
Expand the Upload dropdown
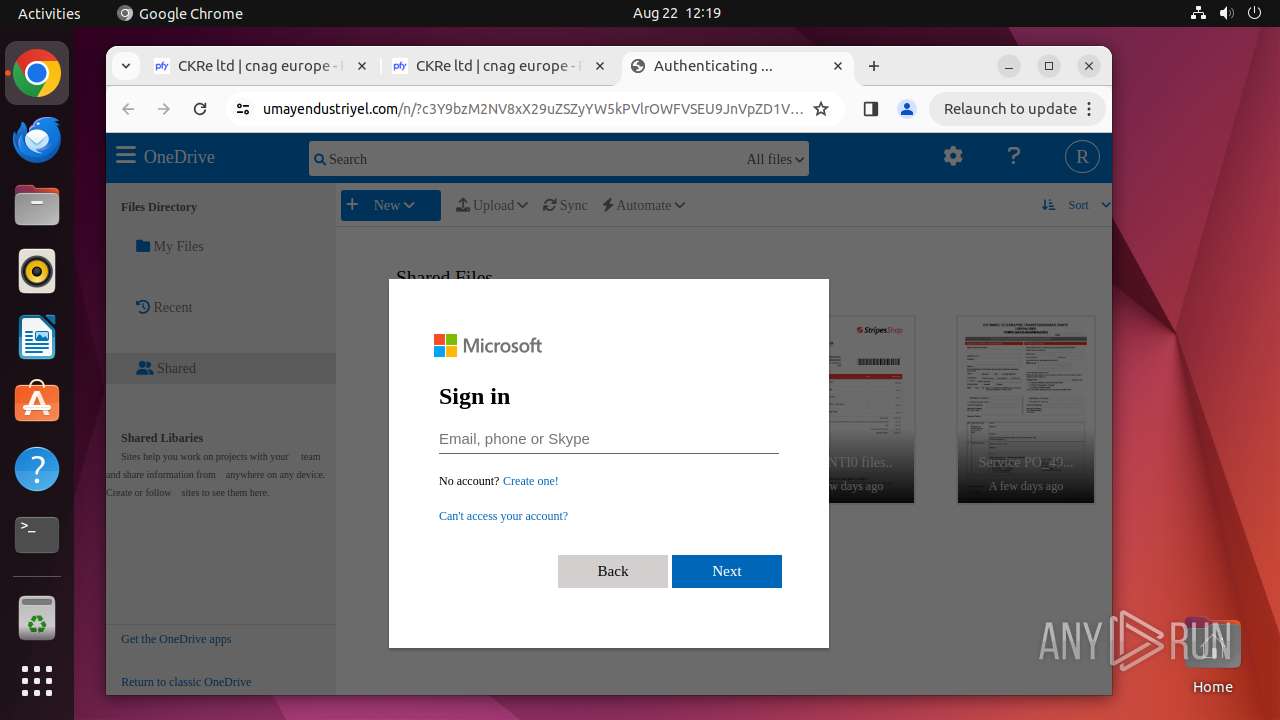492,205
